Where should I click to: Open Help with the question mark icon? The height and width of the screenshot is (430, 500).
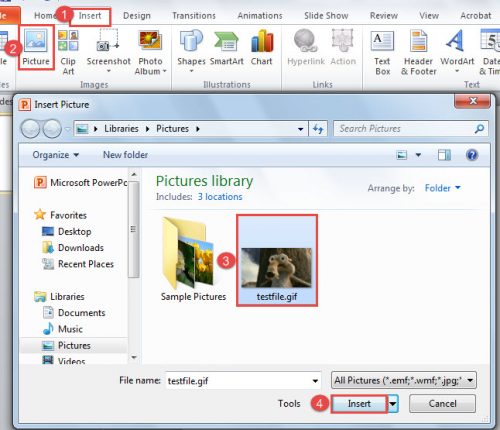point(472,155)
